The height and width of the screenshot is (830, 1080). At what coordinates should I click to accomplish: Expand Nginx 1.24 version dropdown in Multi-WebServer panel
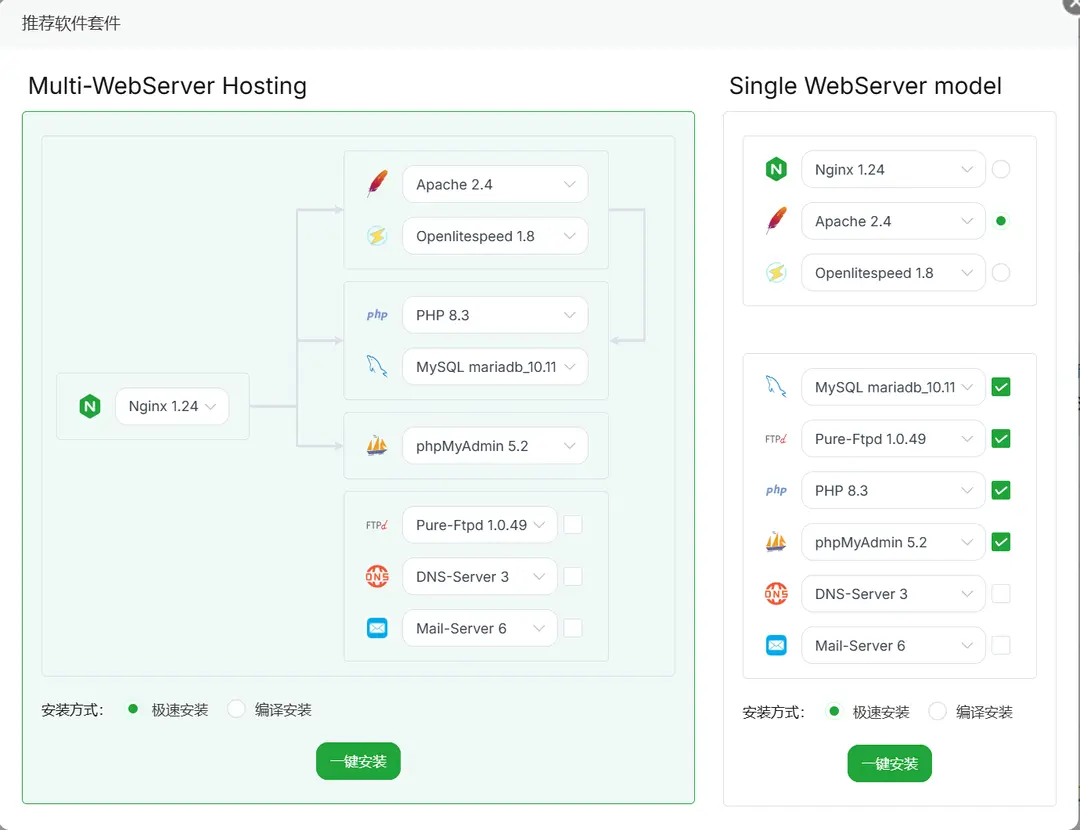(172, 407)
